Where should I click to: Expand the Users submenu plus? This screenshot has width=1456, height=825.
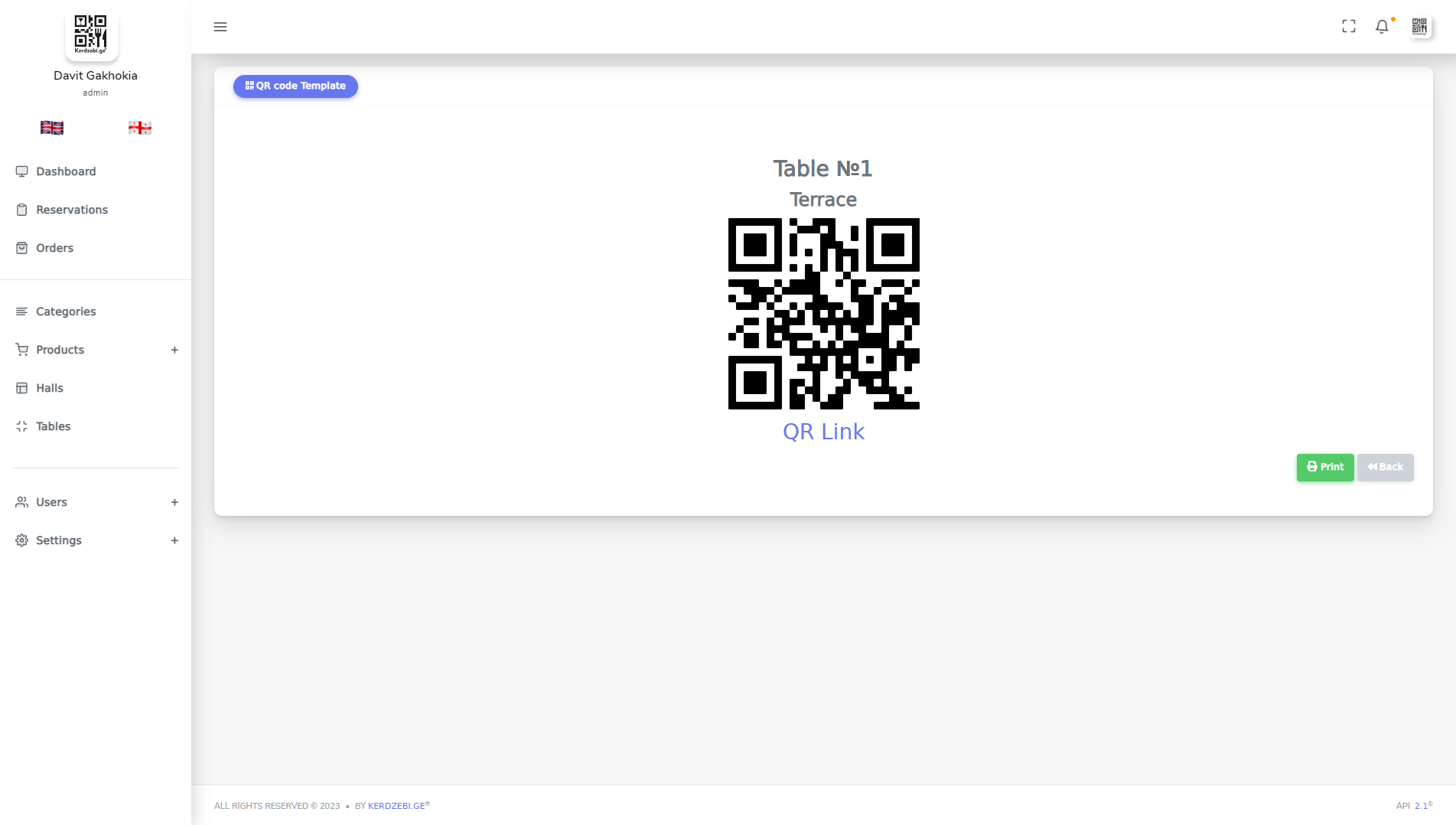click(x=174, y=502)
